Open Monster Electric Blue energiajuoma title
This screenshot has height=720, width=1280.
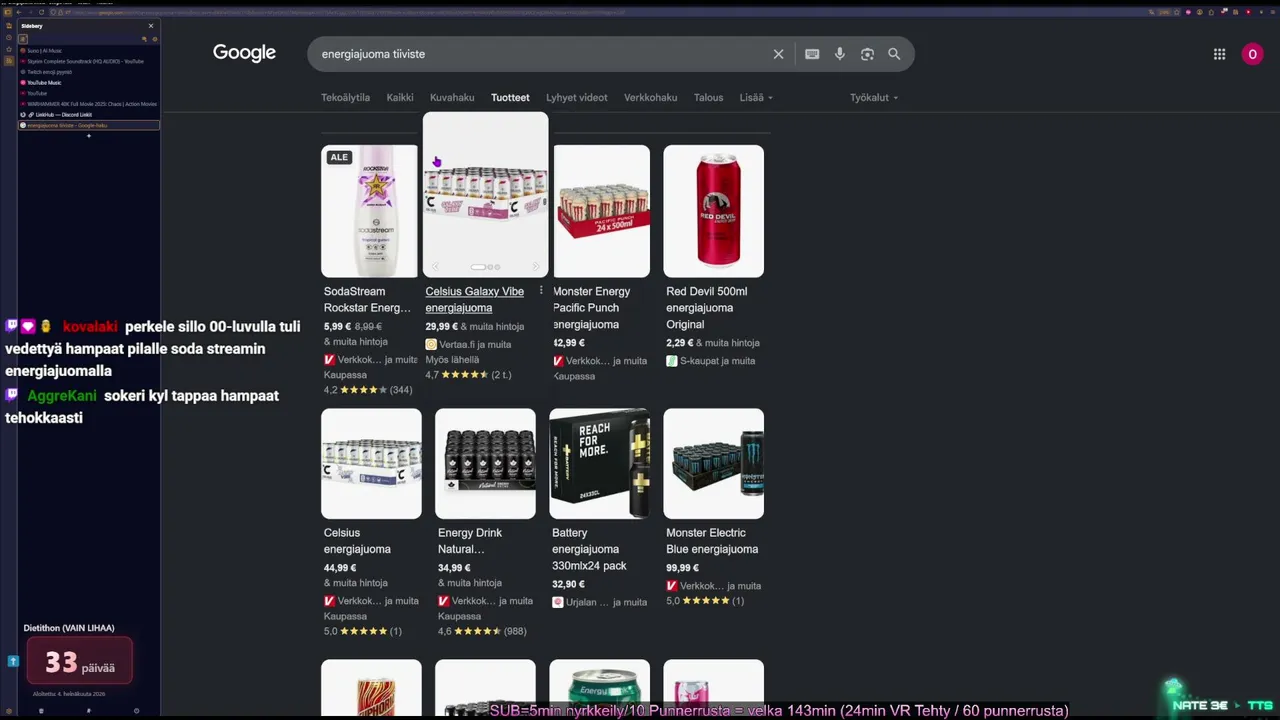click(x=712, y=541)
